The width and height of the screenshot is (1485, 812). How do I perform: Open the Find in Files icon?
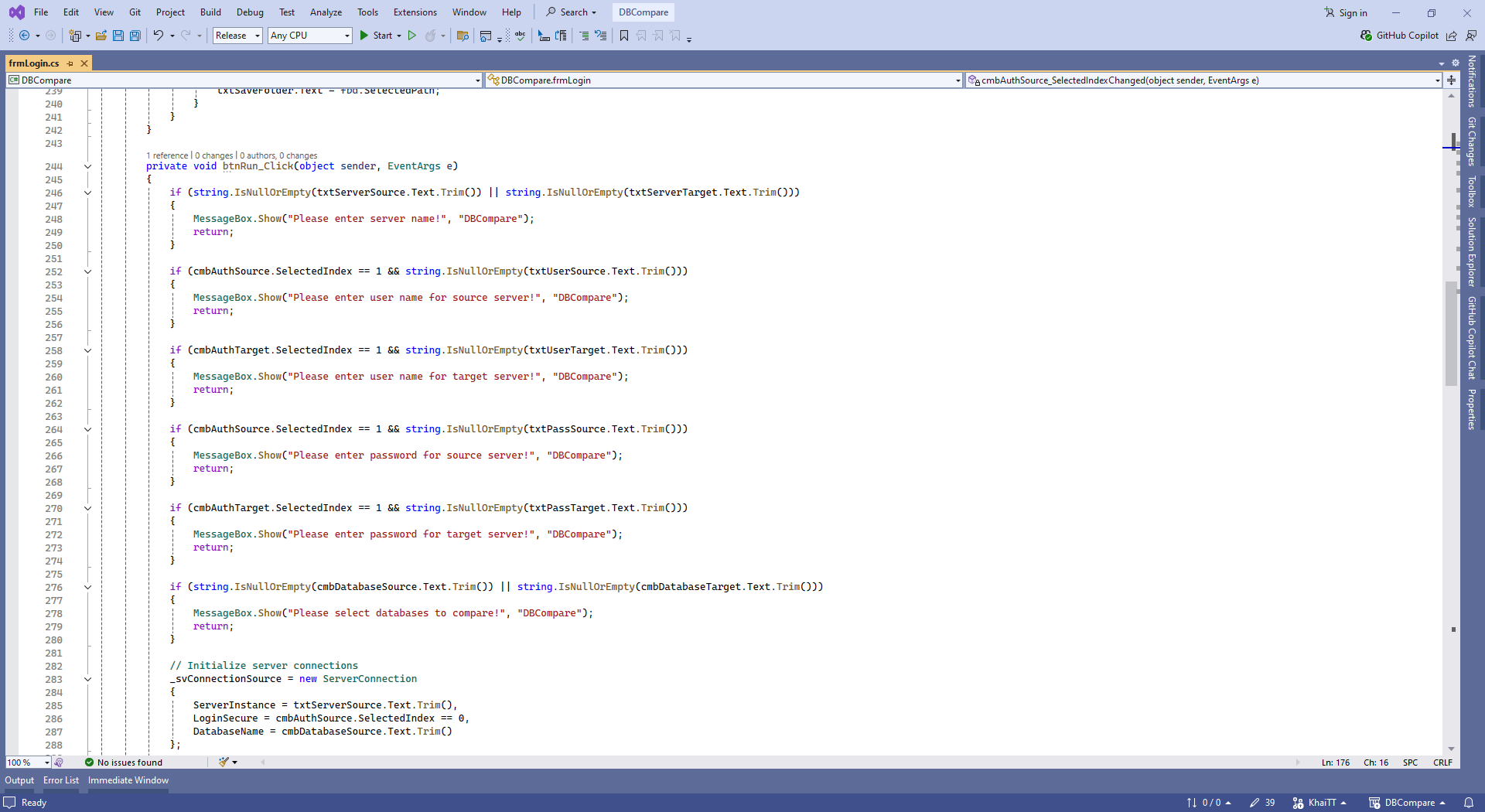click(463, 36)
